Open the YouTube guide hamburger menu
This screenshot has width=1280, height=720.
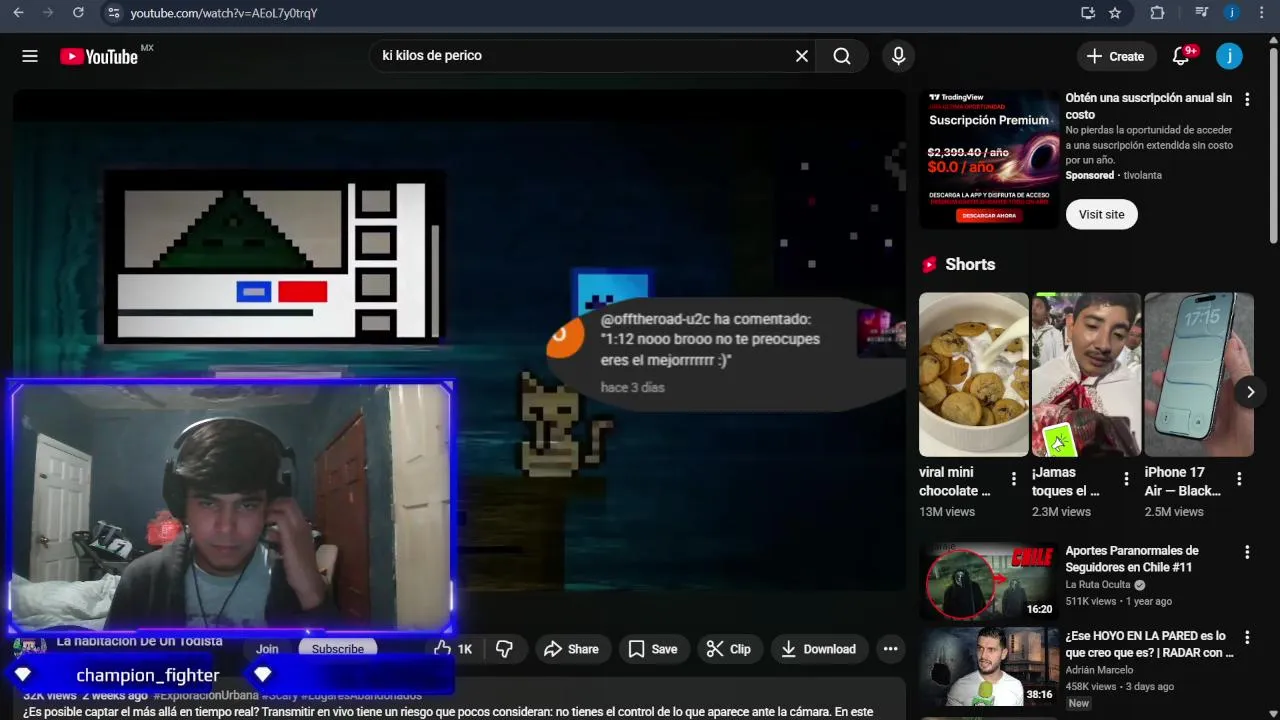[30, 56]
